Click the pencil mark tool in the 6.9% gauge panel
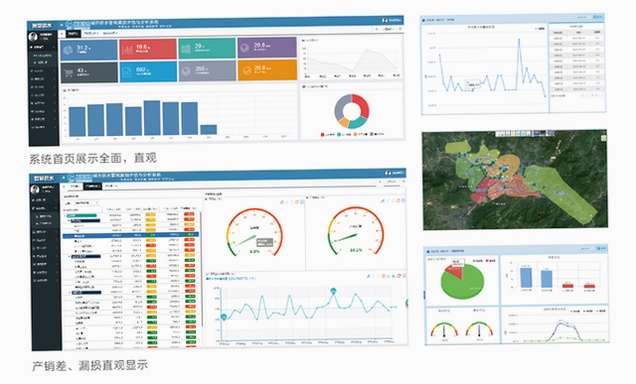 [x=281, y=202]
